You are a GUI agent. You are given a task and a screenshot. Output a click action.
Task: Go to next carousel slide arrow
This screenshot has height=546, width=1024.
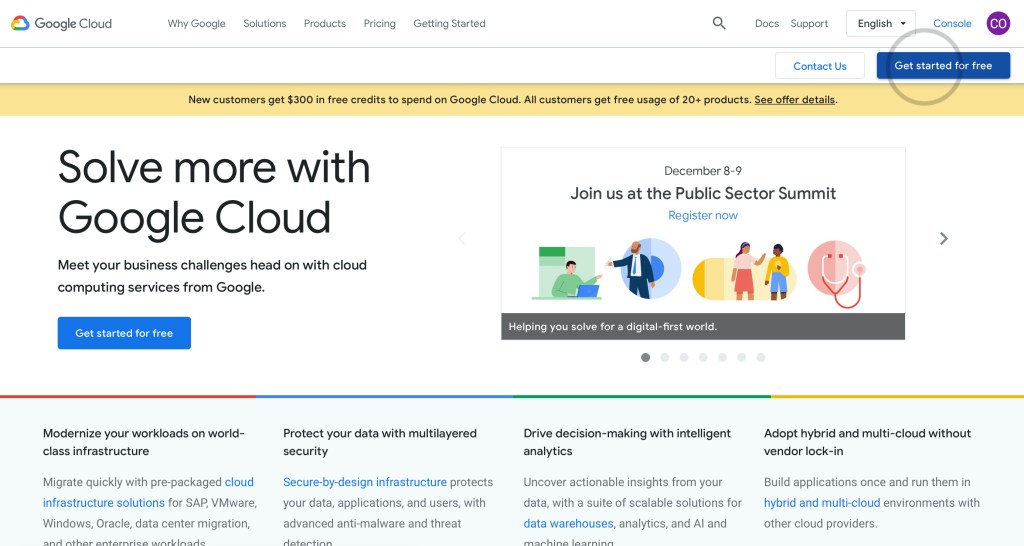coord(944,238)
